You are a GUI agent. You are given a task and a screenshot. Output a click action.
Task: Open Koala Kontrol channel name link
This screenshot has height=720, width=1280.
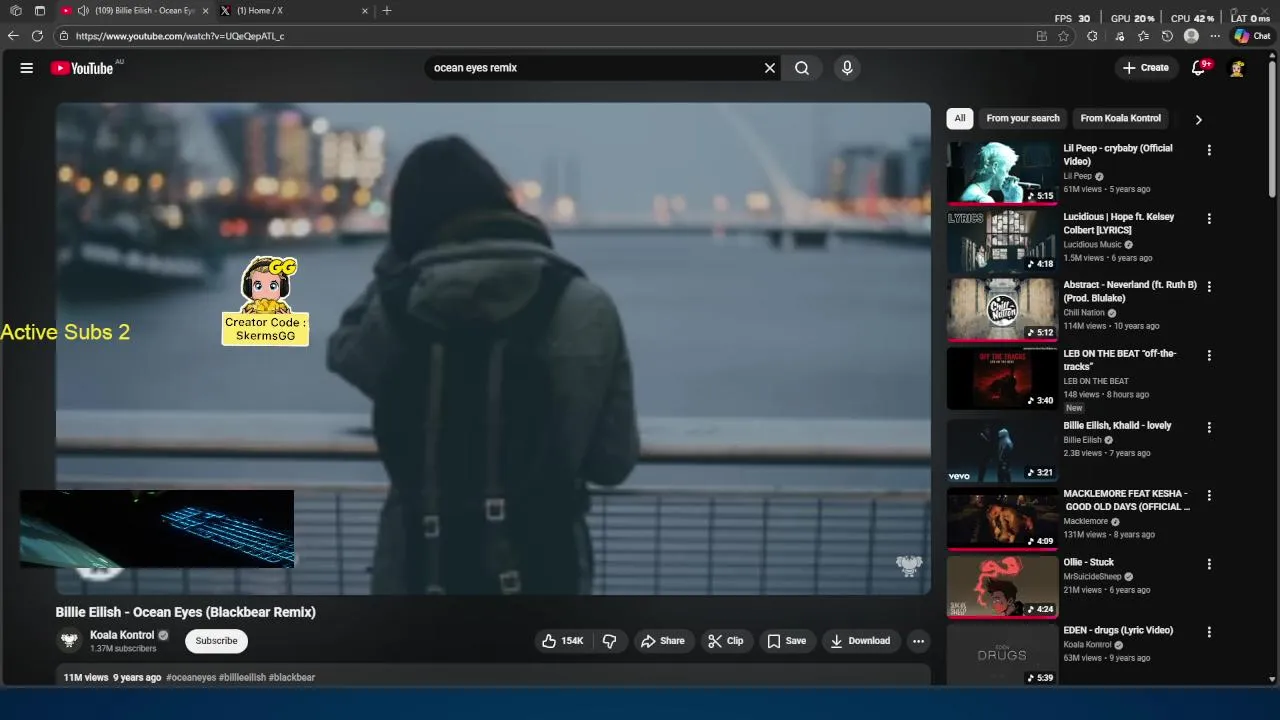pyautogui.click(x=122, y=635)
